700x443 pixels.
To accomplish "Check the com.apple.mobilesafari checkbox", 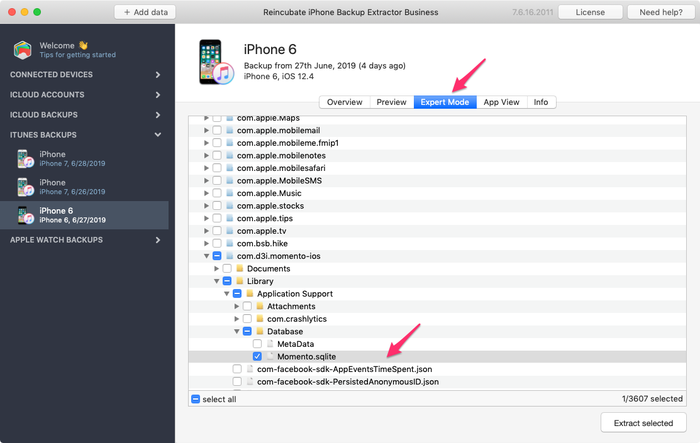I will pos(217,168).
